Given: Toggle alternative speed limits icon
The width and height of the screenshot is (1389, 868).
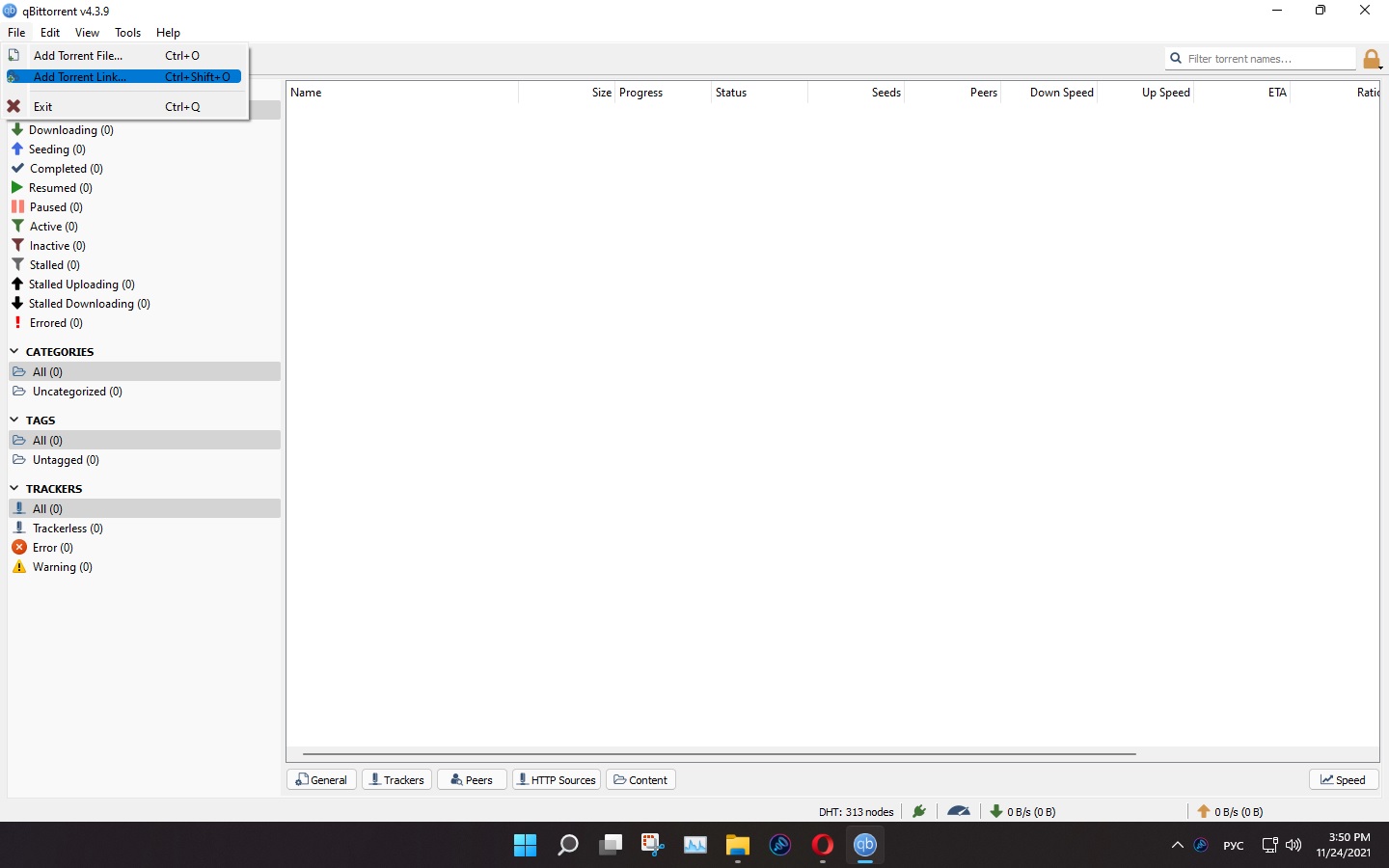Looking at the screenshot, I should (959, 811).
